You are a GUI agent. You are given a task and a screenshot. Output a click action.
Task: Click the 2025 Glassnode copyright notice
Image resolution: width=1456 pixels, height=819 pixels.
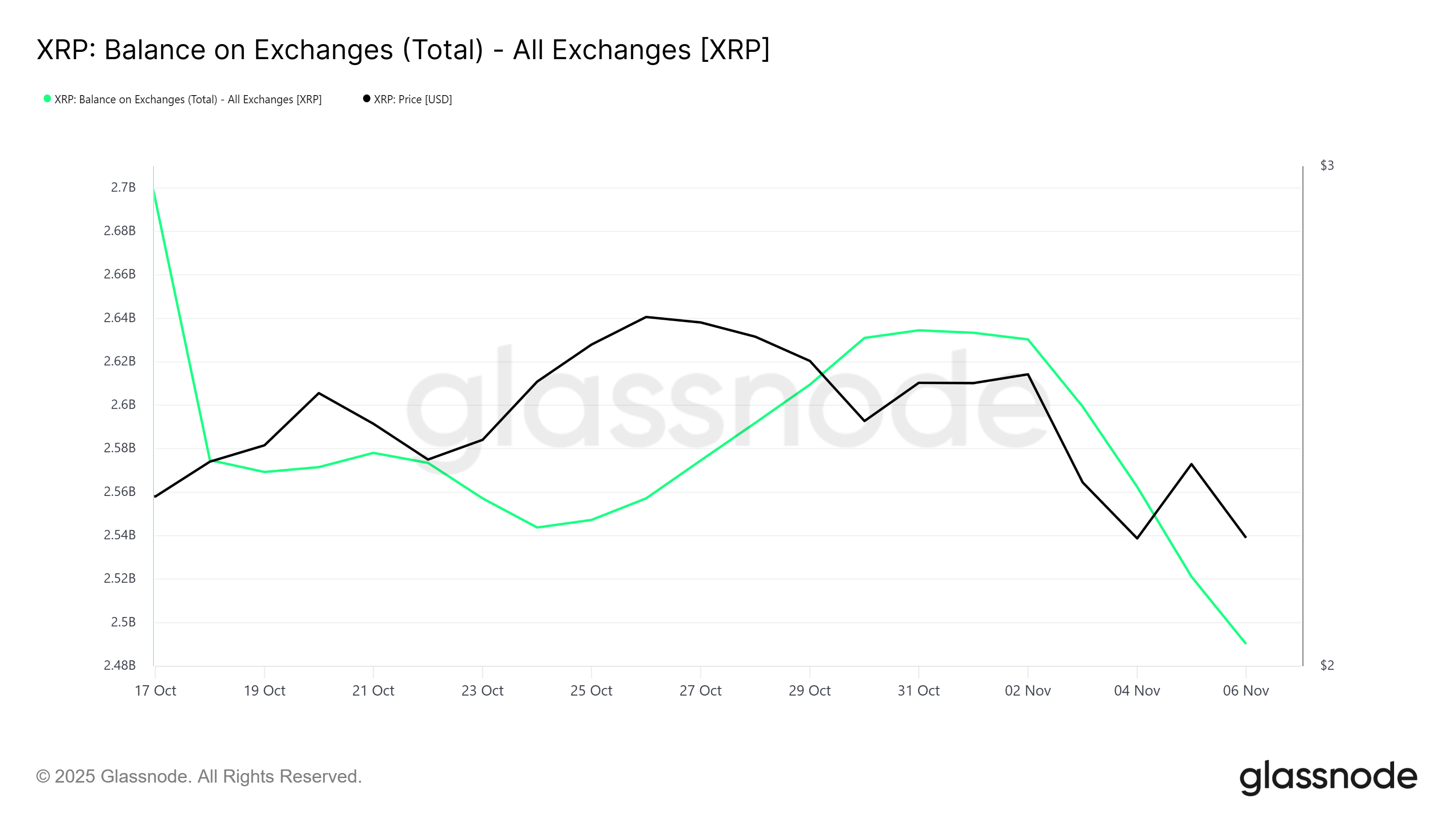point(199,777)
